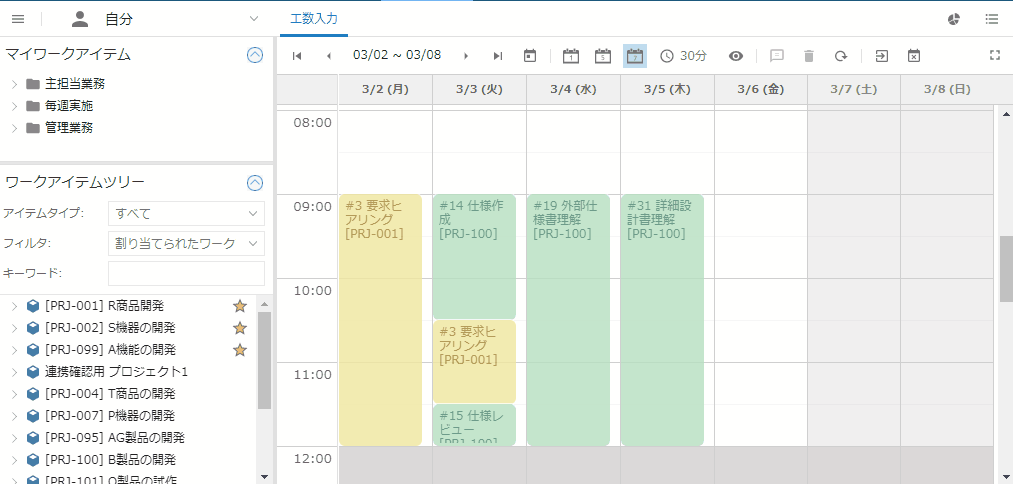
Task: Toggle the eye display options icon
Action: pyautogui.click(x=736, y=56)
